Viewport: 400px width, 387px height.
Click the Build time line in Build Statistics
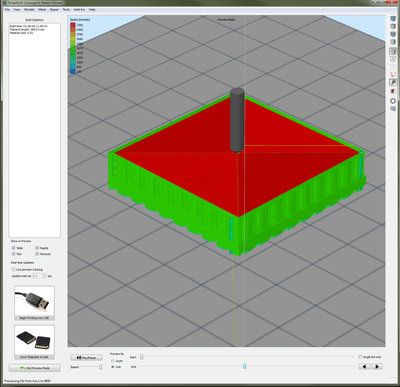pos(28,26)
